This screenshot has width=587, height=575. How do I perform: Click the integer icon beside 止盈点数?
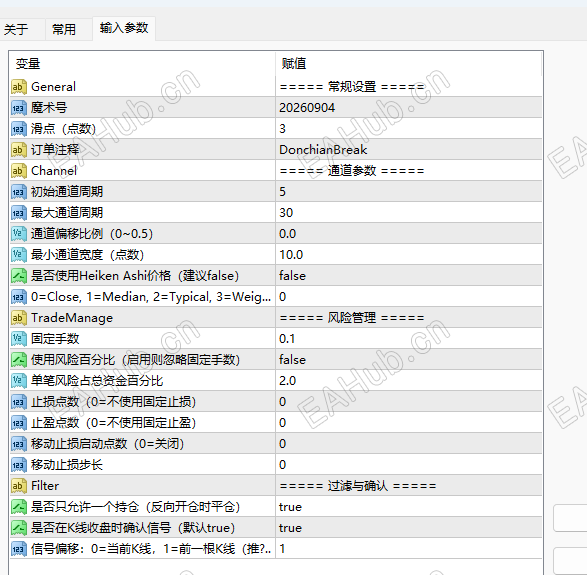[x=19, y=423]
